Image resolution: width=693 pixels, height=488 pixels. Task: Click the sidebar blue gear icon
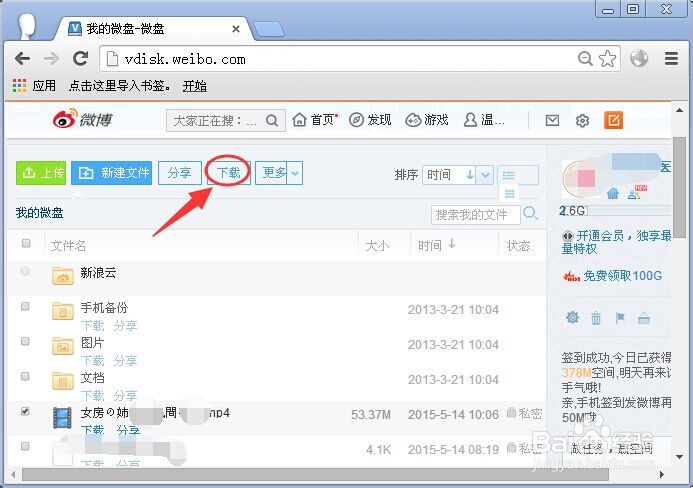click(572, 317)
